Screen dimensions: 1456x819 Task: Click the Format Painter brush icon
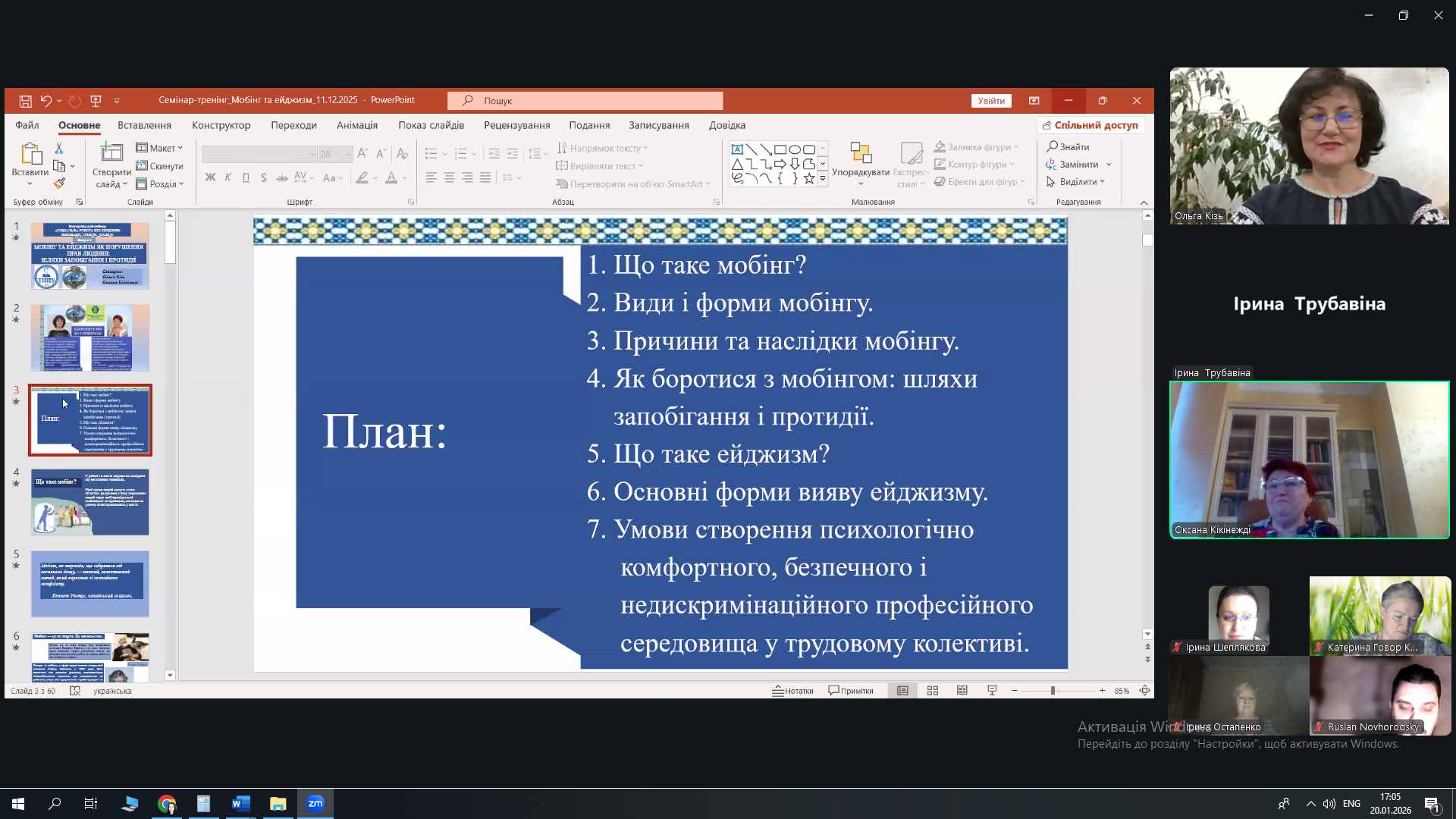59,184
